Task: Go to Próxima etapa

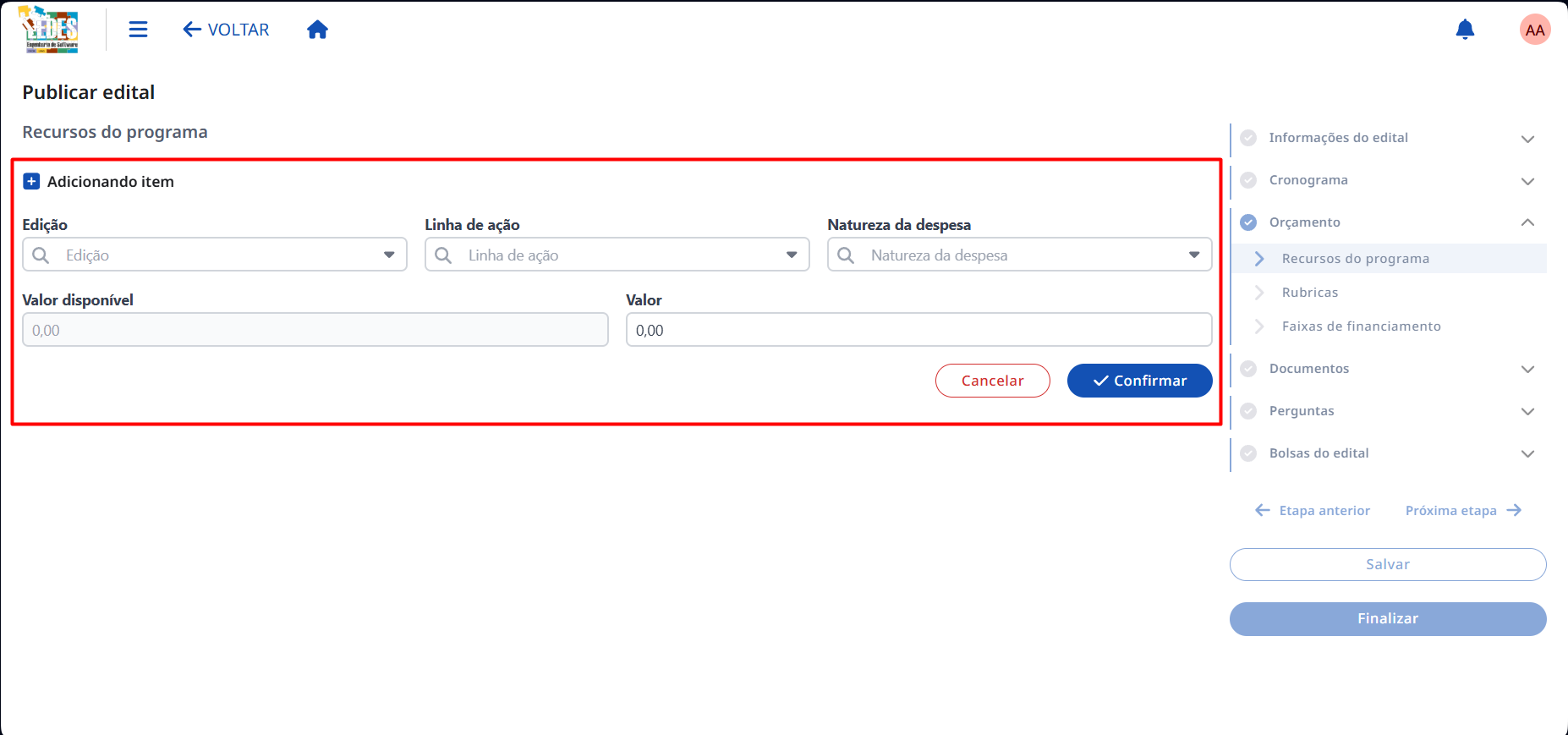Action: pos(1464,510)
